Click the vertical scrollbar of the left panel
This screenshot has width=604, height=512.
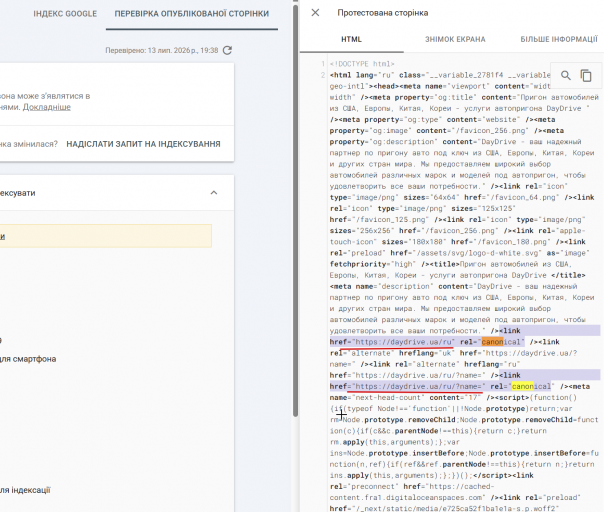(x=295, y=208)
